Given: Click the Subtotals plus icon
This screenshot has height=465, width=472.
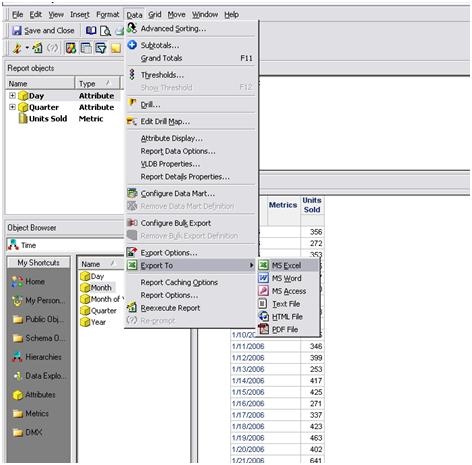Looking at the screenshot, I should tap(132, 45).
